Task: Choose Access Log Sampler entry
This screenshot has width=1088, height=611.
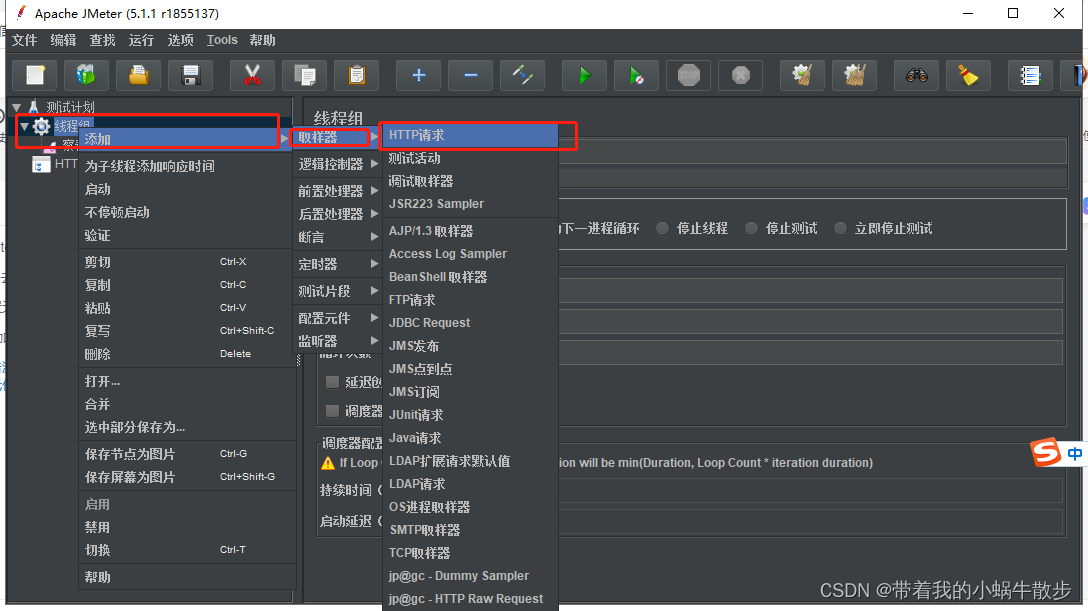Action: (x=470, y=254)
